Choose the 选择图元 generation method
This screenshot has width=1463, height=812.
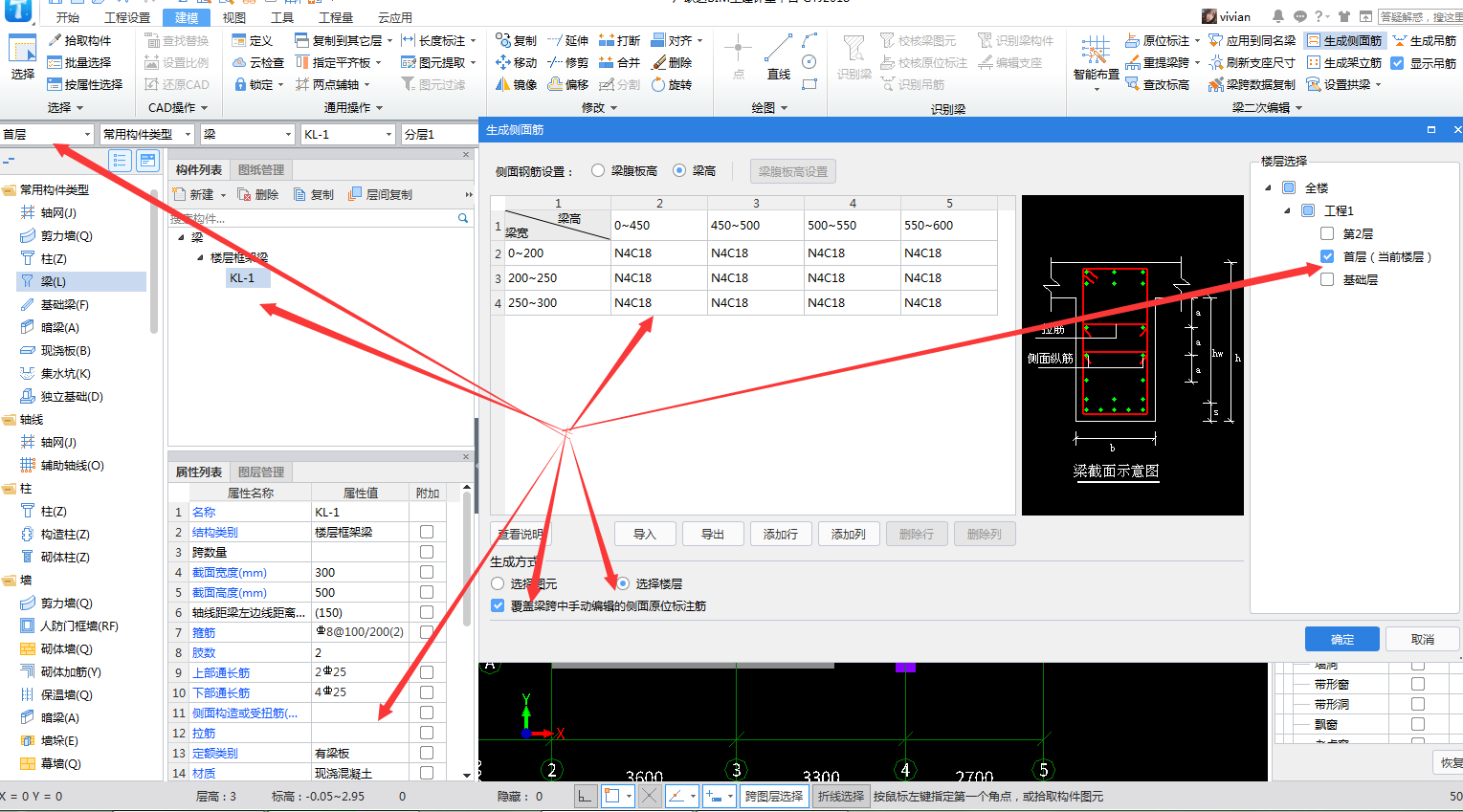click(x=524, y=583)
